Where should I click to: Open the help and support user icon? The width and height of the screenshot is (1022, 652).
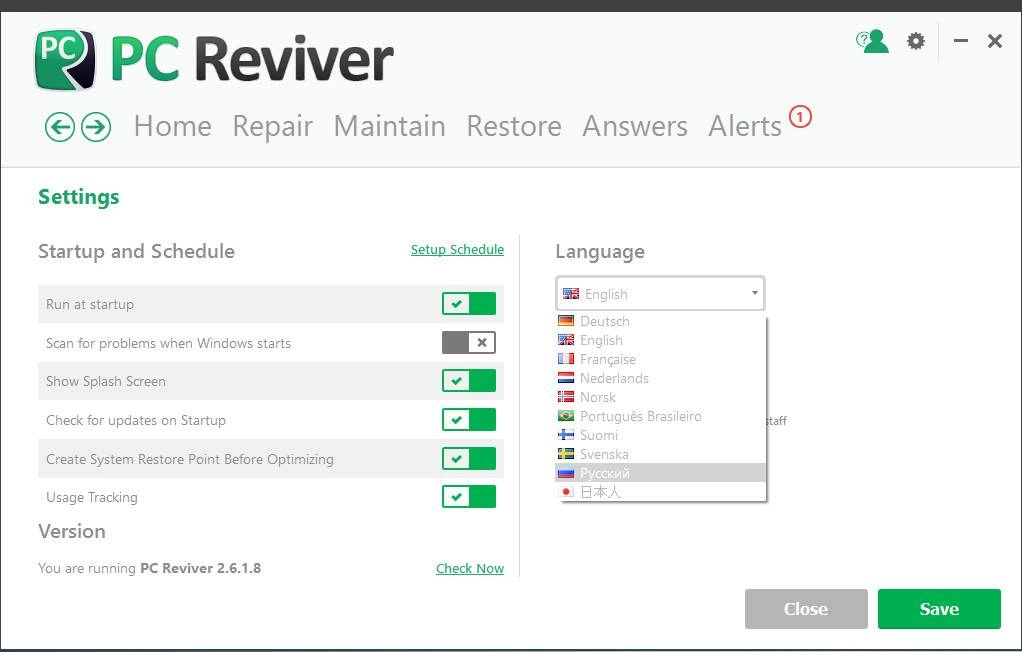pos(872,41)
